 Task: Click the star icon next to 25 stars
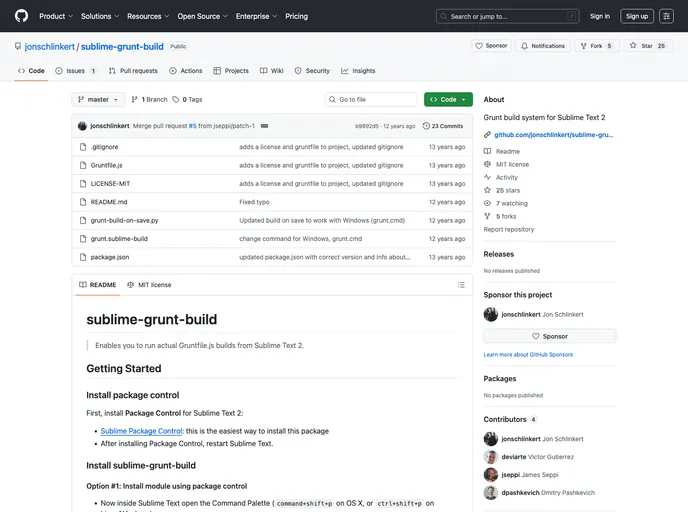487,190
